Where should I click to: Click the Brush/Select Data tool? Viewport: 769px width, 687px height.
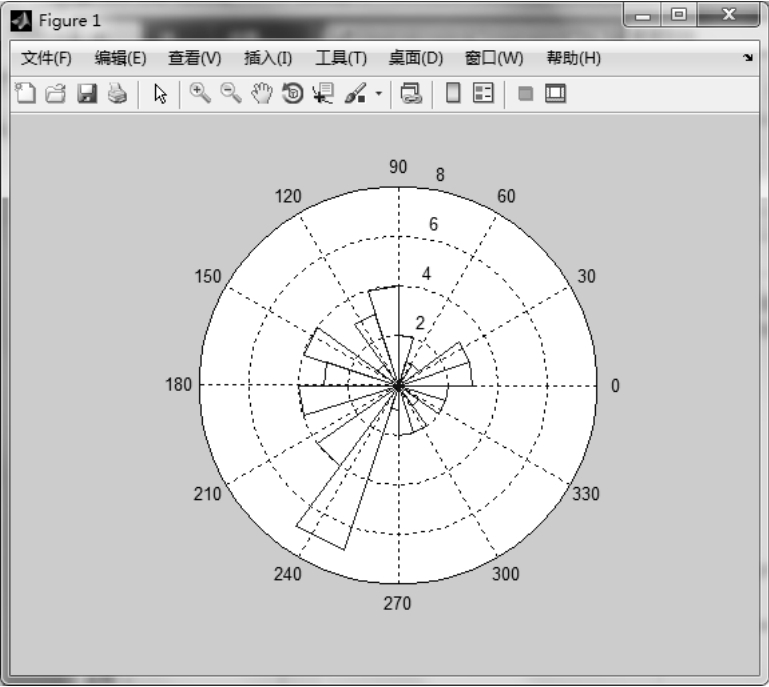(x=356, y=94)
